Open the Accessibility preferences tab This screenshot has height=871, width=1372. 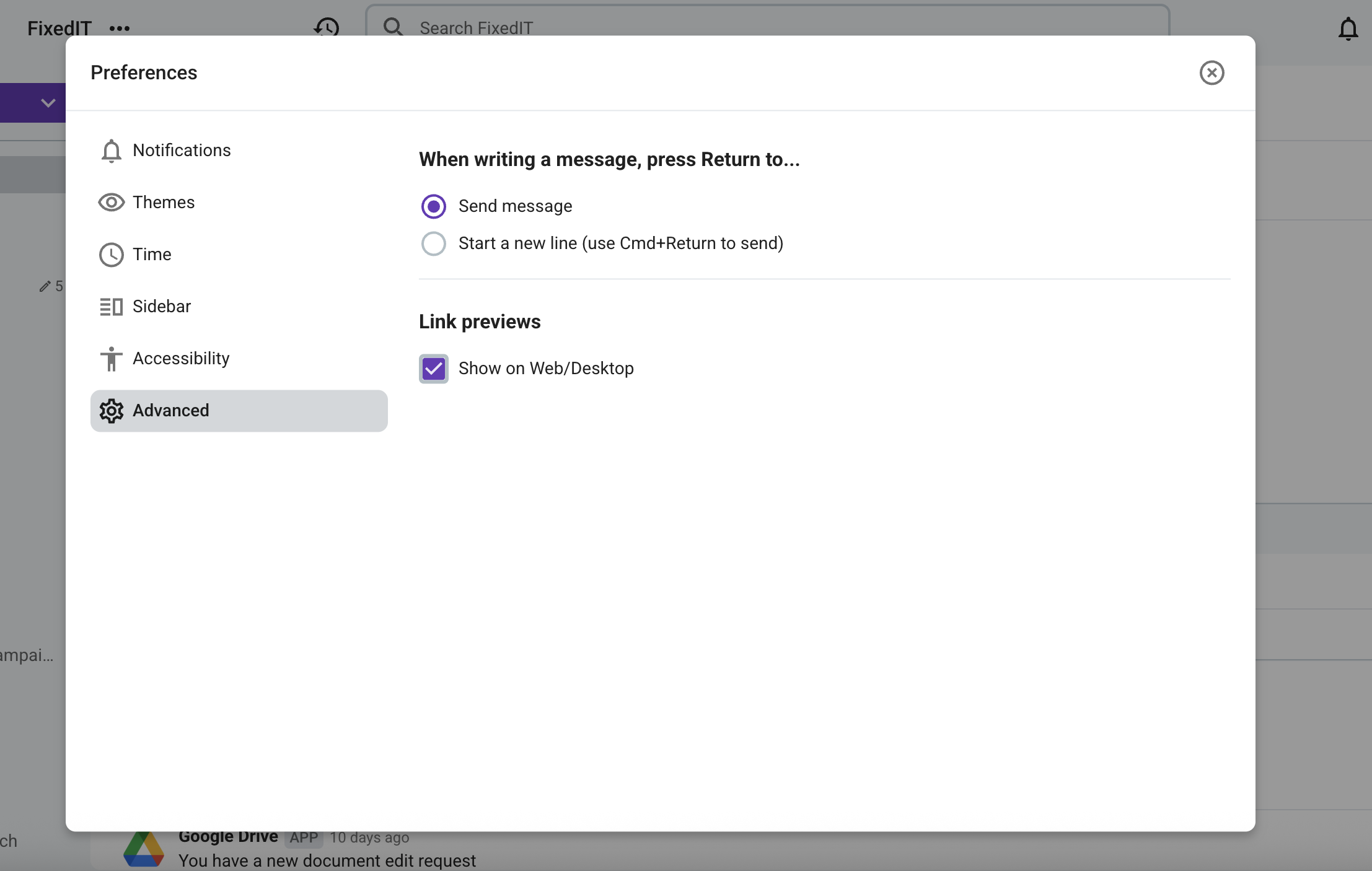[x=181, y=359]
